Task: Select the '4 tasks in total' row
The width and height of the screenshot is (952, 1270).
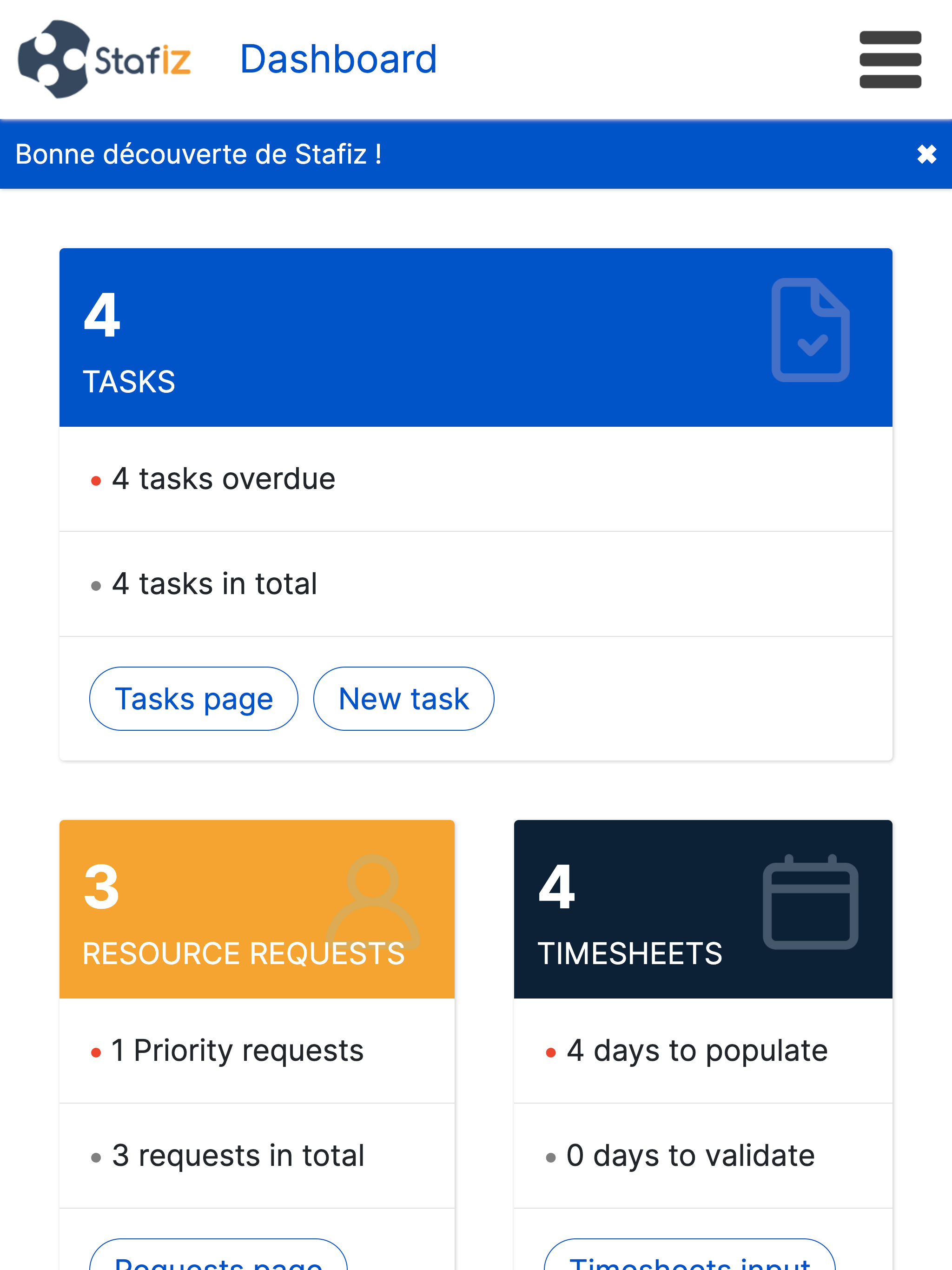Action: (x=476, y=584)
